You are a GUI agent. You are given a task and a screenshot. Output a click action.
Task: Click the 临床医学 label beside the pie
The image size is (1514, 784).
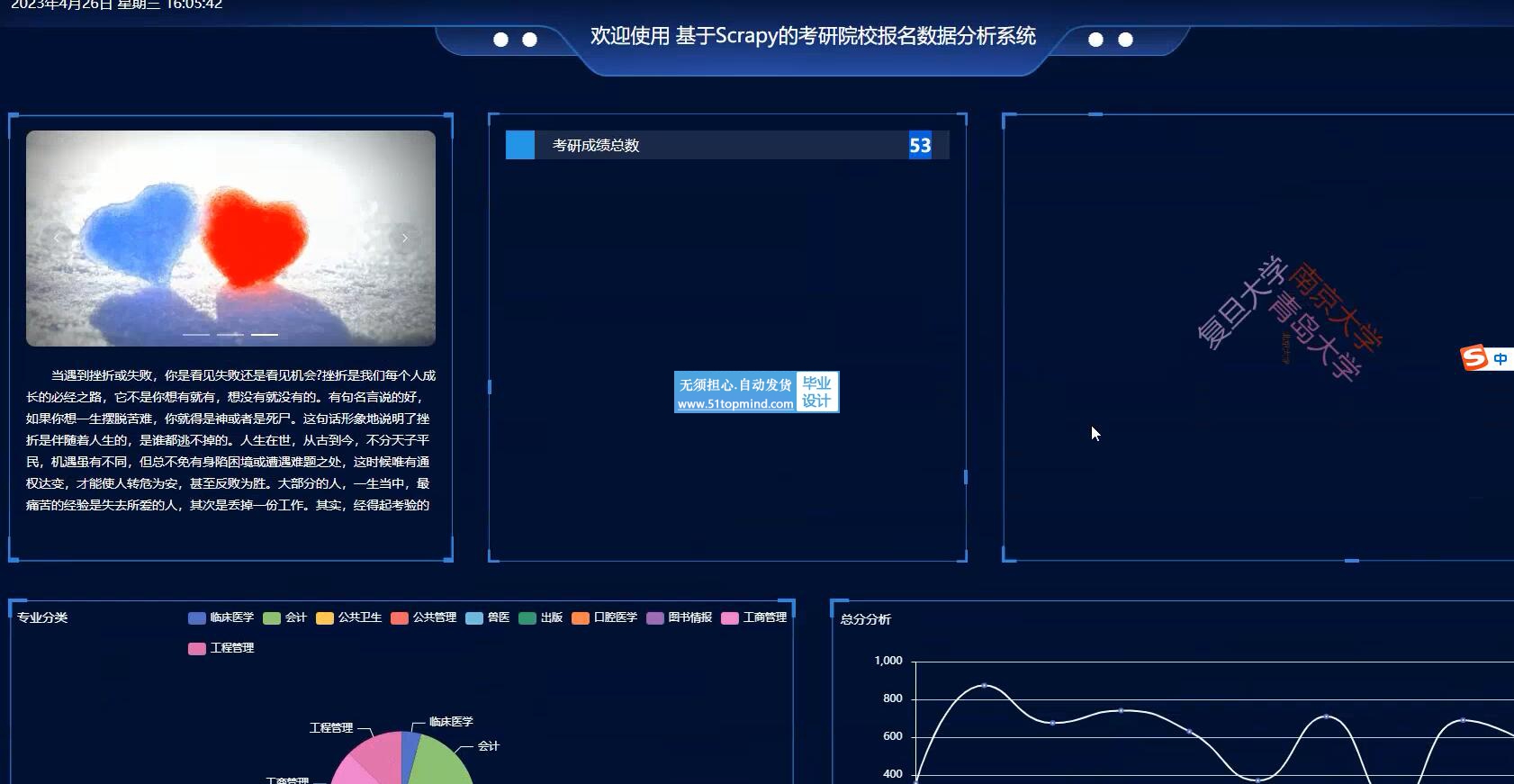451,722
